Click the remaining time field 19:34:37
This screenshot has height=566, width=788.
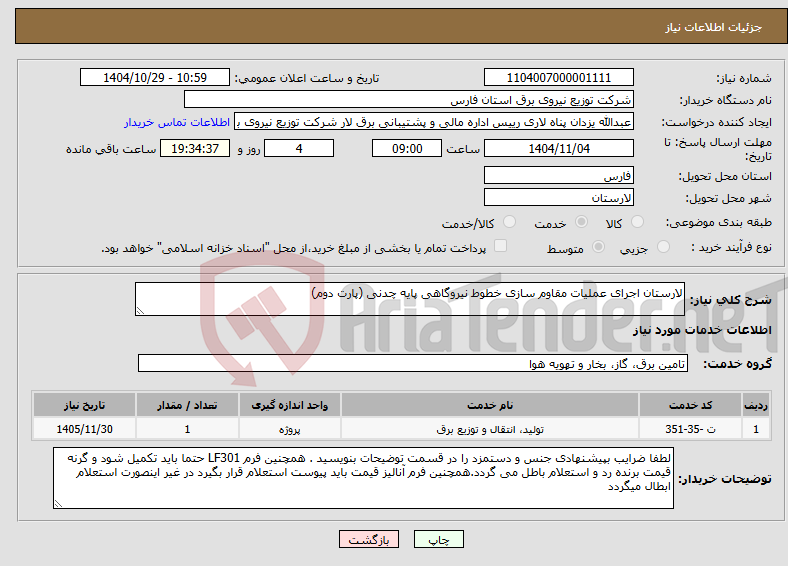tap(195, 148)
